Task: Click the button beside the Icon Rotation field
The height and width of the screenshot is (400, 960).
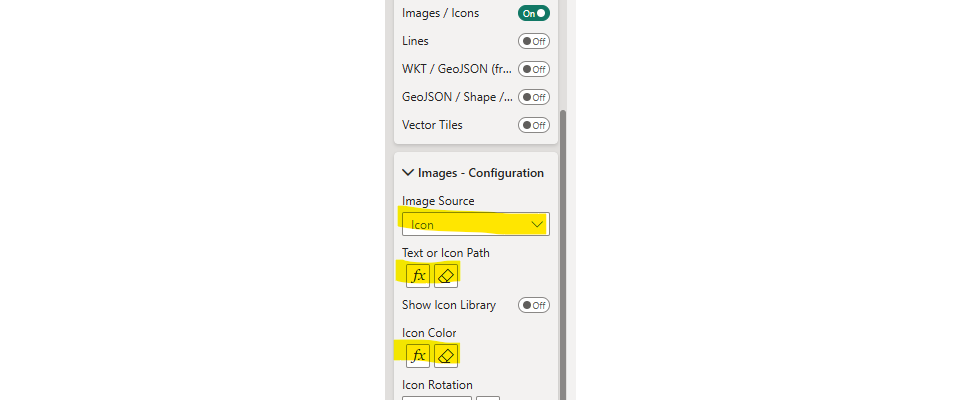Action: 488,398
